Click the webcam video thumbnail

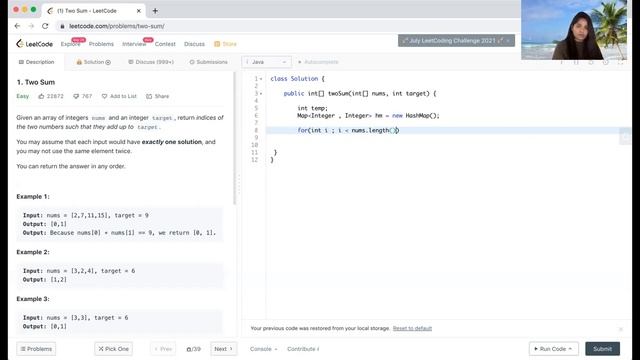(574, 30)
